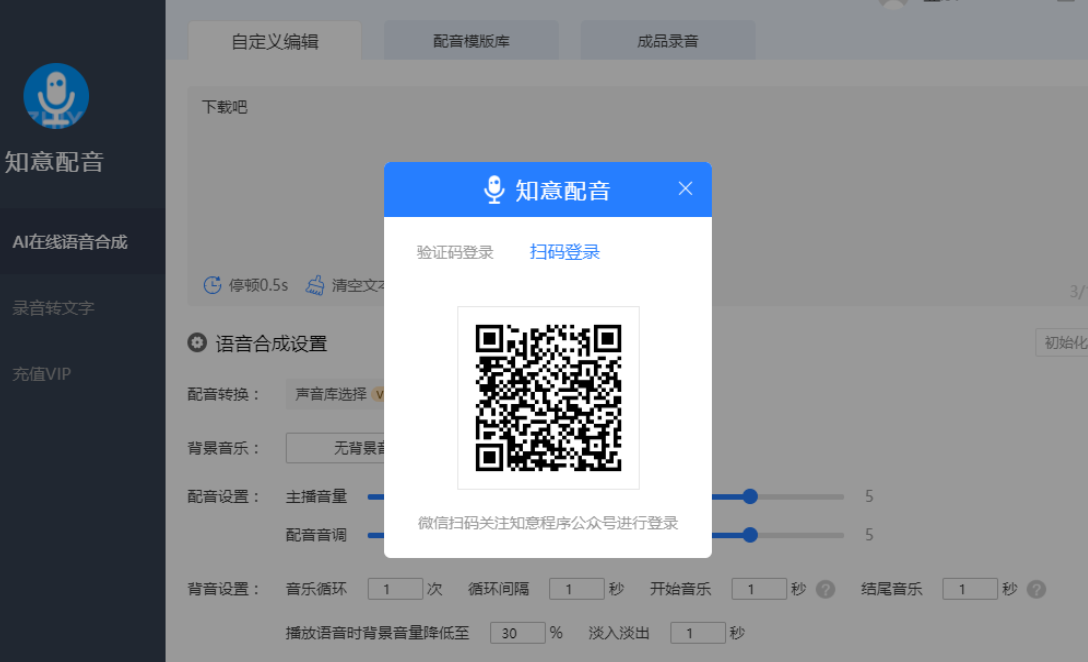Click the help icon beside 结尾音乐
Screen dimensions: 1088x662
pos(1036,589)
